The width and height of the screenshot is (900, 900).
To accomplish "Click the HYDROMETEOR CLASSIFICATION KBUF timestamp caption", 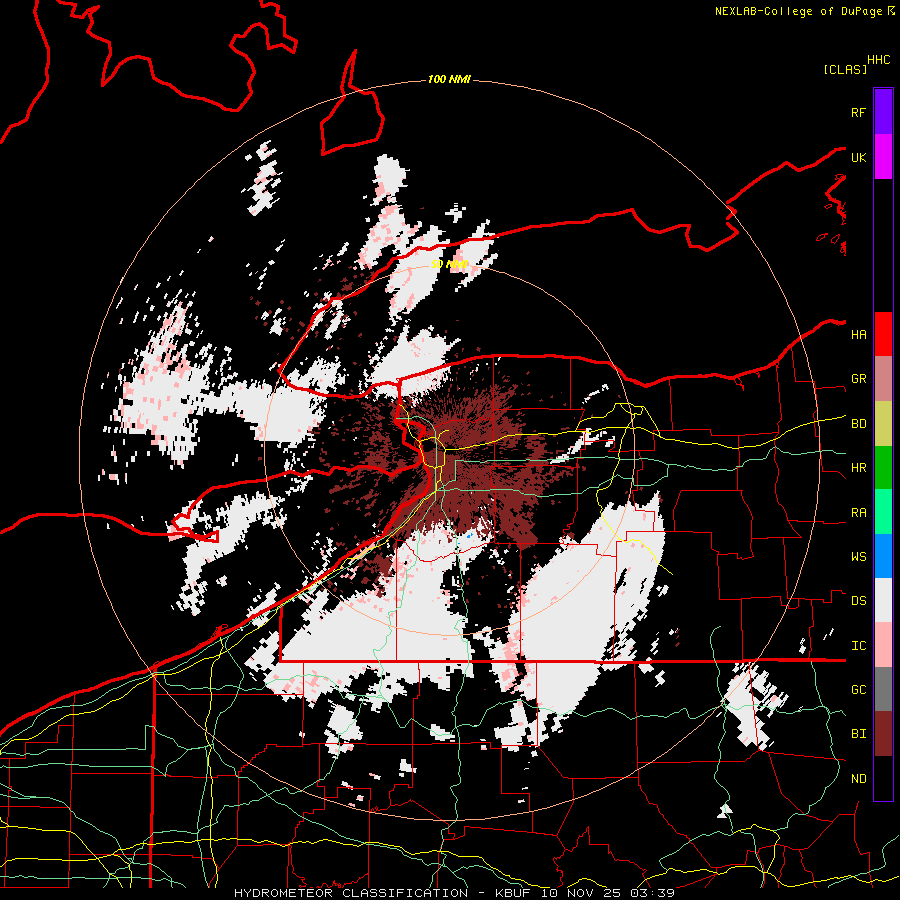I will tap(454, 893).
